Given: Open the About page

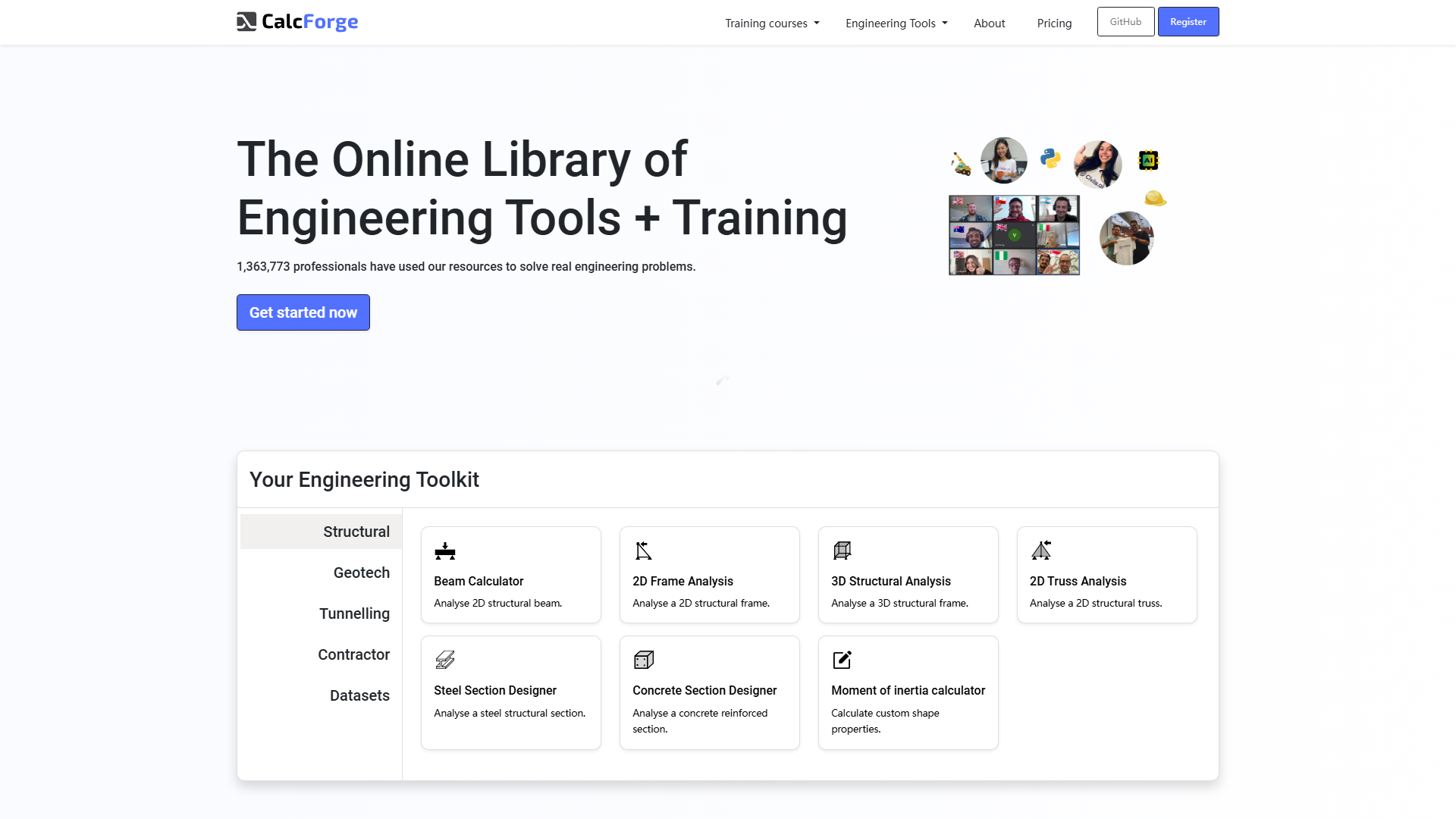Looking at the screenshot, I should click(989, 23).
